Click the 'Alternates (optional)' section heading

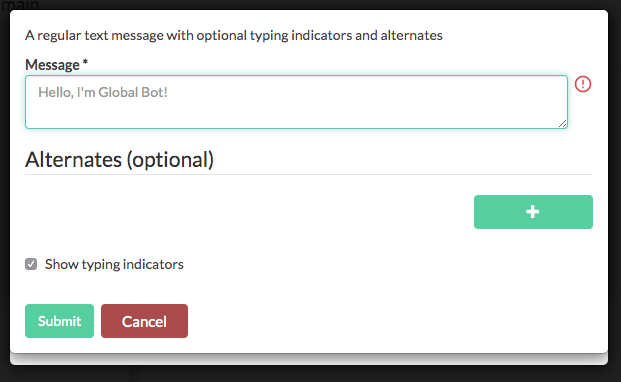pos(119,160)
